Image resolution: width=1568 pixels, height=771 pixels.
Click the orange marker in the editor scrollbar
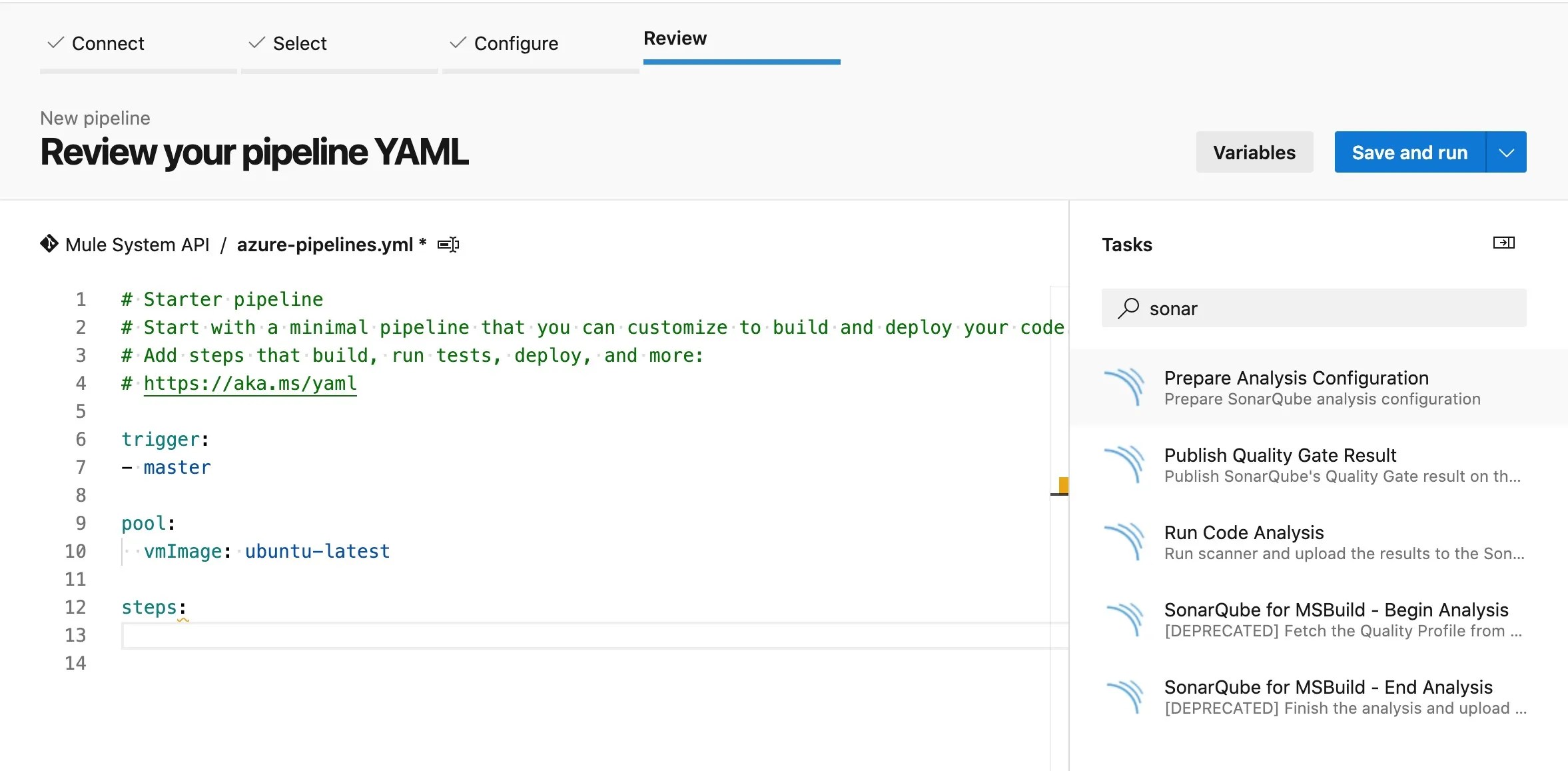pos(1063,484)
